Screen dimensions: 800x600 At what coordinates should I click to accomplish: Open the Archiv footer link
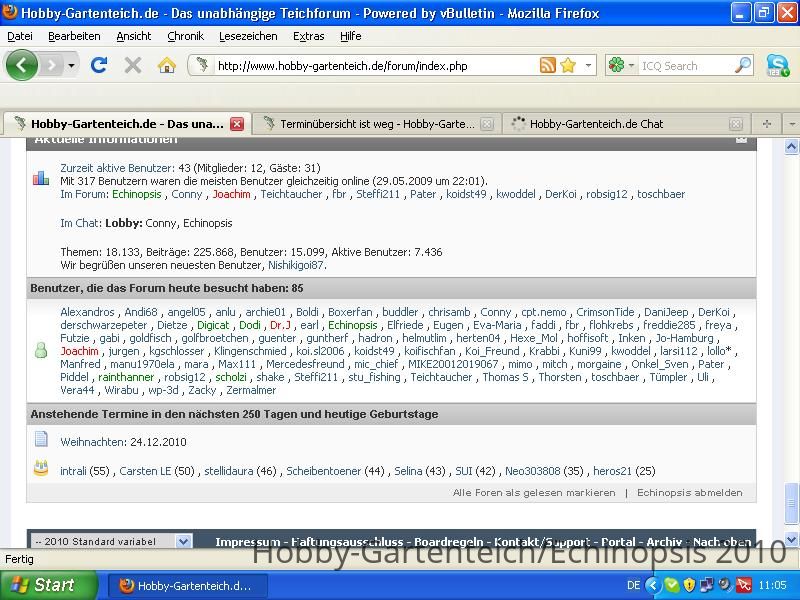(x=664, y=542)
